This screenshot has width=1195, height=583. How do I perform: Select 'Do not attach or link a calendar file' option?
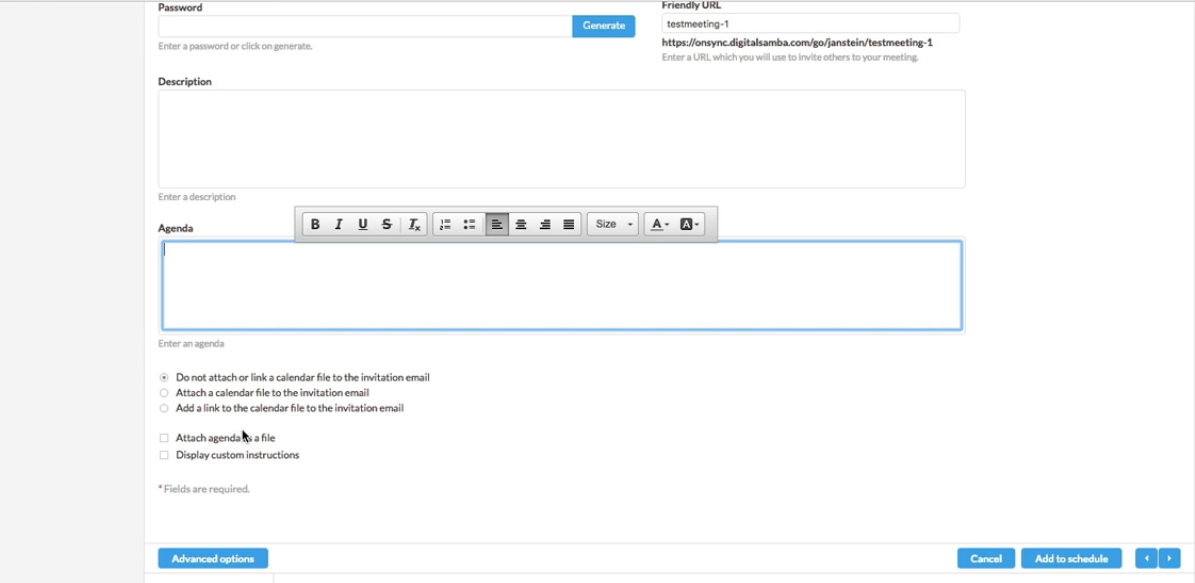(164, 377)
